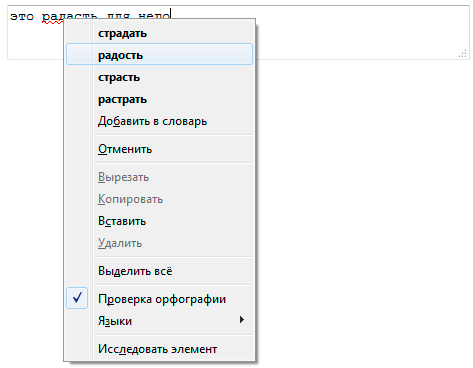This screenshot has height=368, width=473.
Task: Click checkmark icon beside spell check
Action: pyautogui.click(x=77, y=298)
